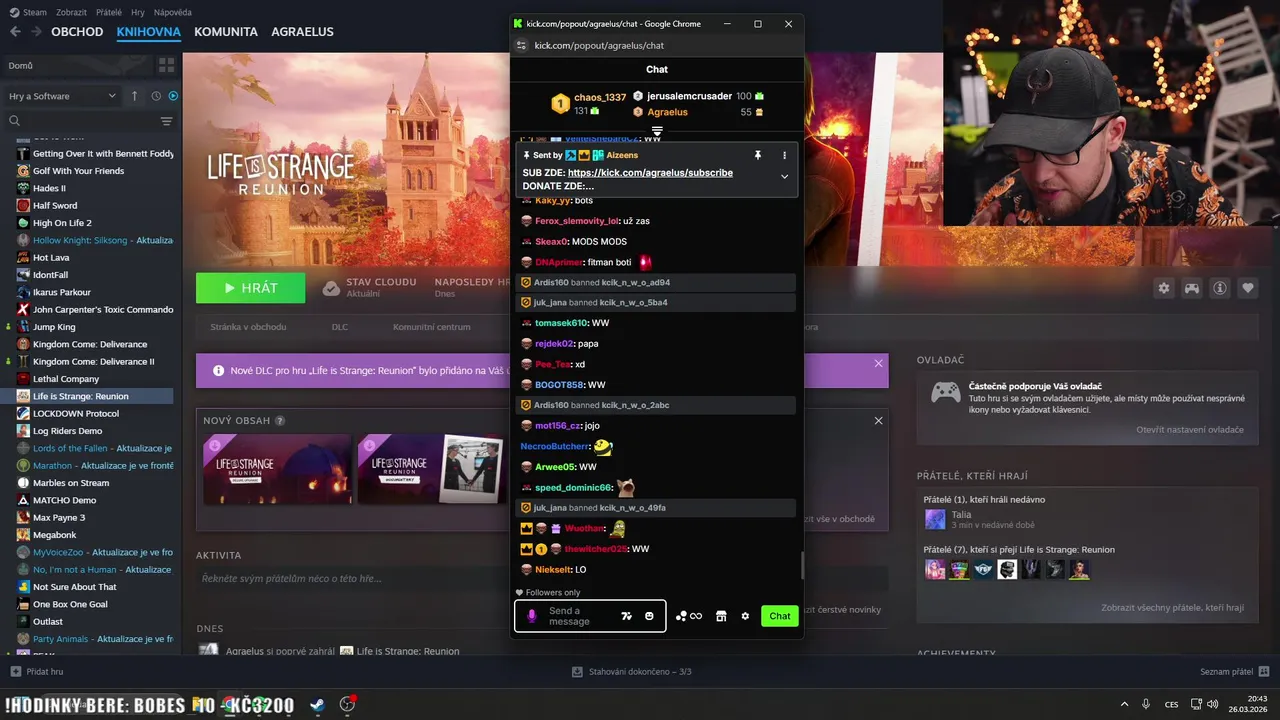Go back with Steam's left arrow

[x=15, y=32]
